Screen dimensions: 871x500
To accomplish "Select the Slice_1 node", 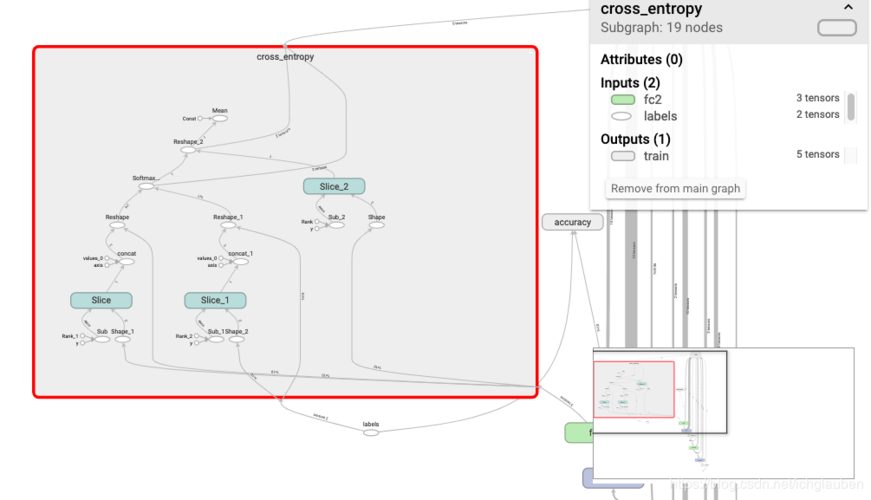I will (215, 300).
